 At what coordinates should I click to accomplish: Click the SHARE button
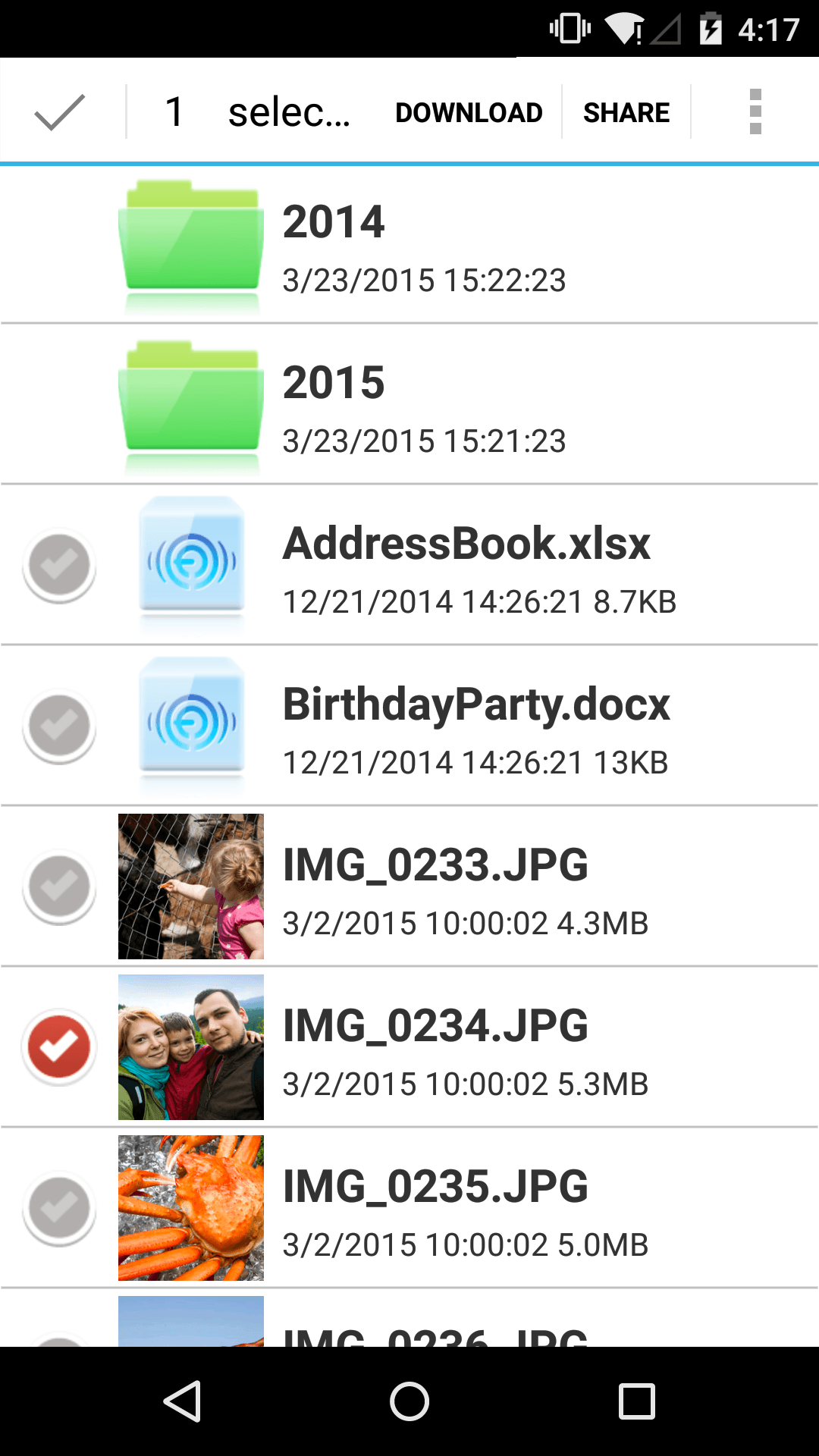626,112
